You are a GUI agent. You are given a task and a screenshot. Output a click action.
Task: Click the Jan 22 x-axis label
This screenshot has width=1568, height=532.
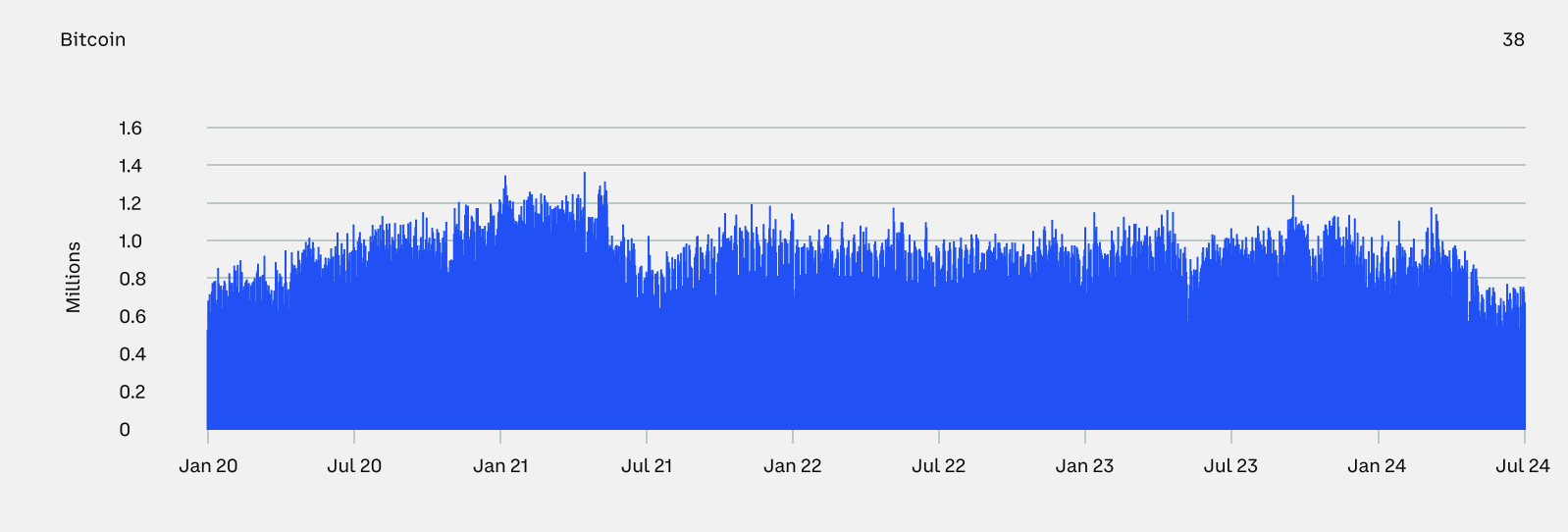pyautogui.click(x=793, y=466)
